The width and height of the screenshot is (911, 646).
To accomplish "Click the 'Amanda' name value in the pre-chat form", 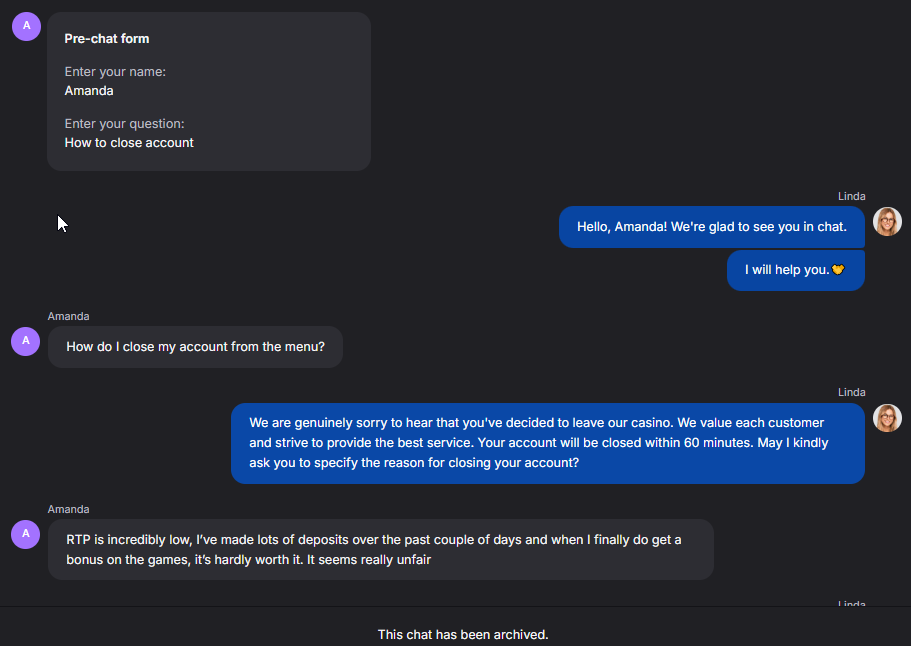I will tap(89, 91).
